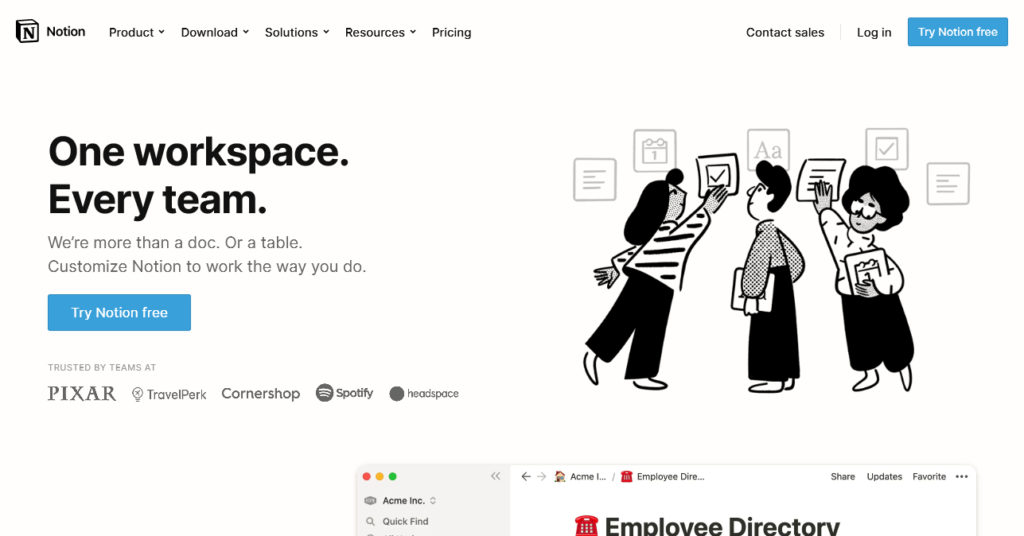
Task: Click the back arrow in the app preview
Action: (526, 477)
